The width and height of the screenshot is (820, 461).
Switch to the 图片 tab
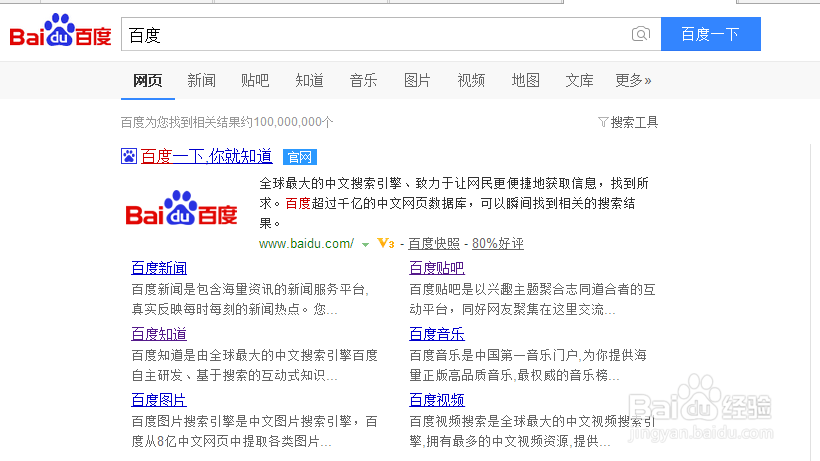pos(417,80)
